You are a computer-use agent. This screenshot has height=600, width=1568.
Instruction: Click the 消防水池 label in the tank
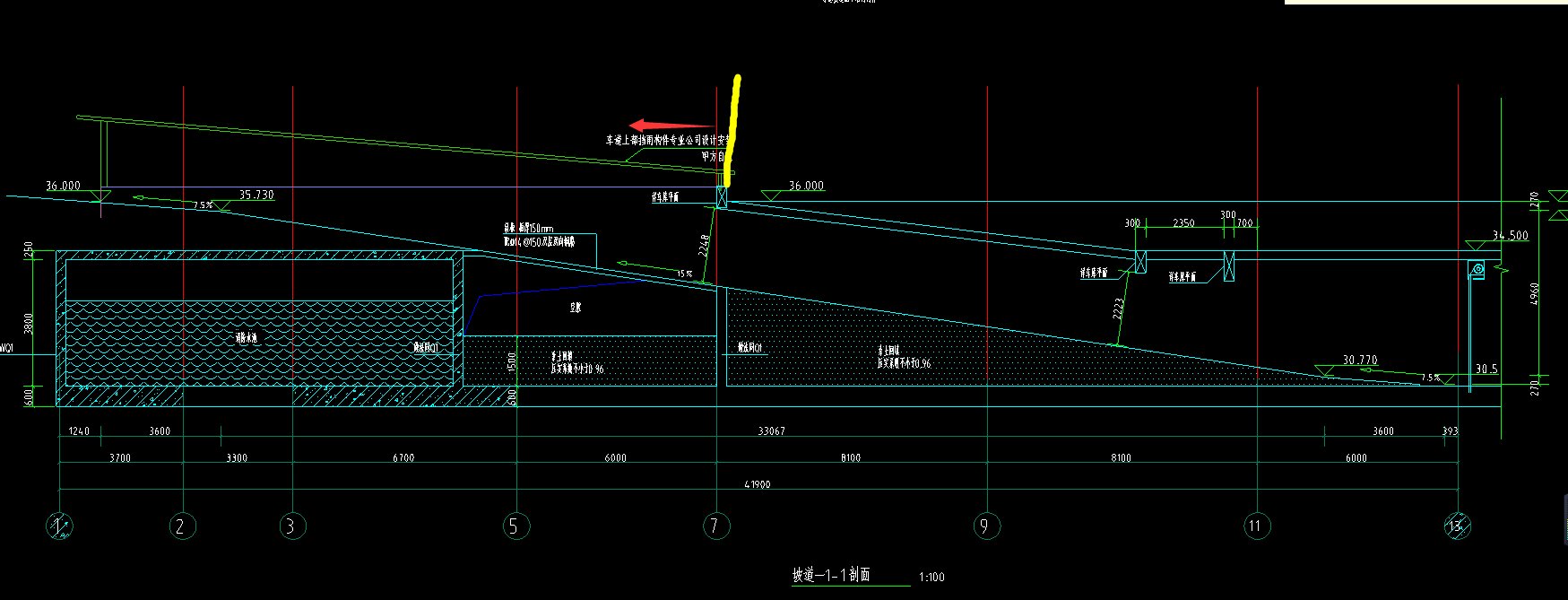(247, 338)
